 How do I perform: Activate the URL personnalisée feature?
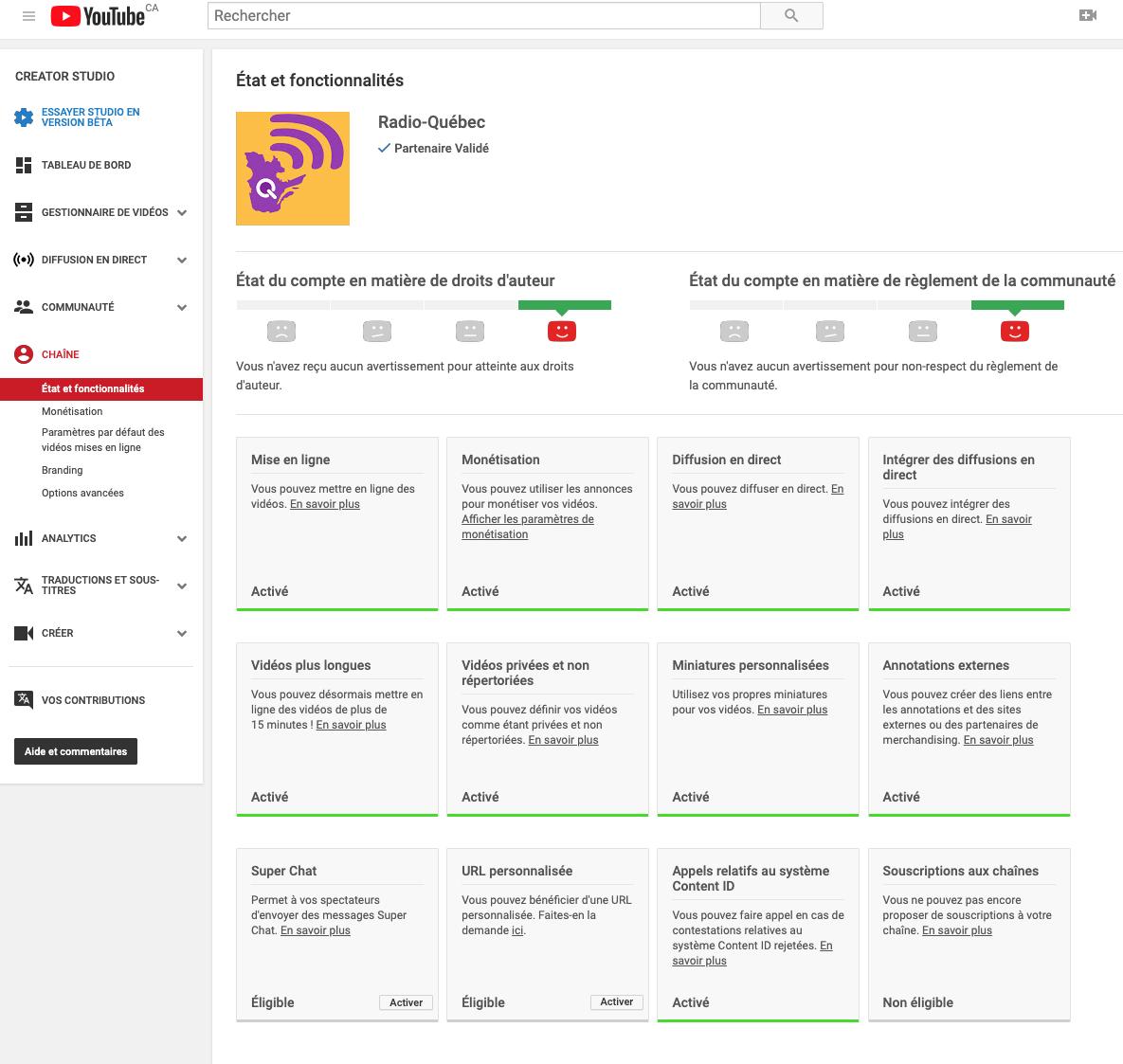617,1001
